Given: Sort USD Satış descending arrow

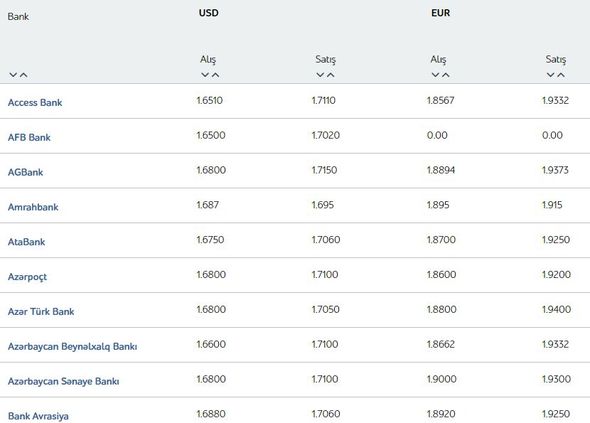Looking at the screenshot, I should click(x=320, y=75).
